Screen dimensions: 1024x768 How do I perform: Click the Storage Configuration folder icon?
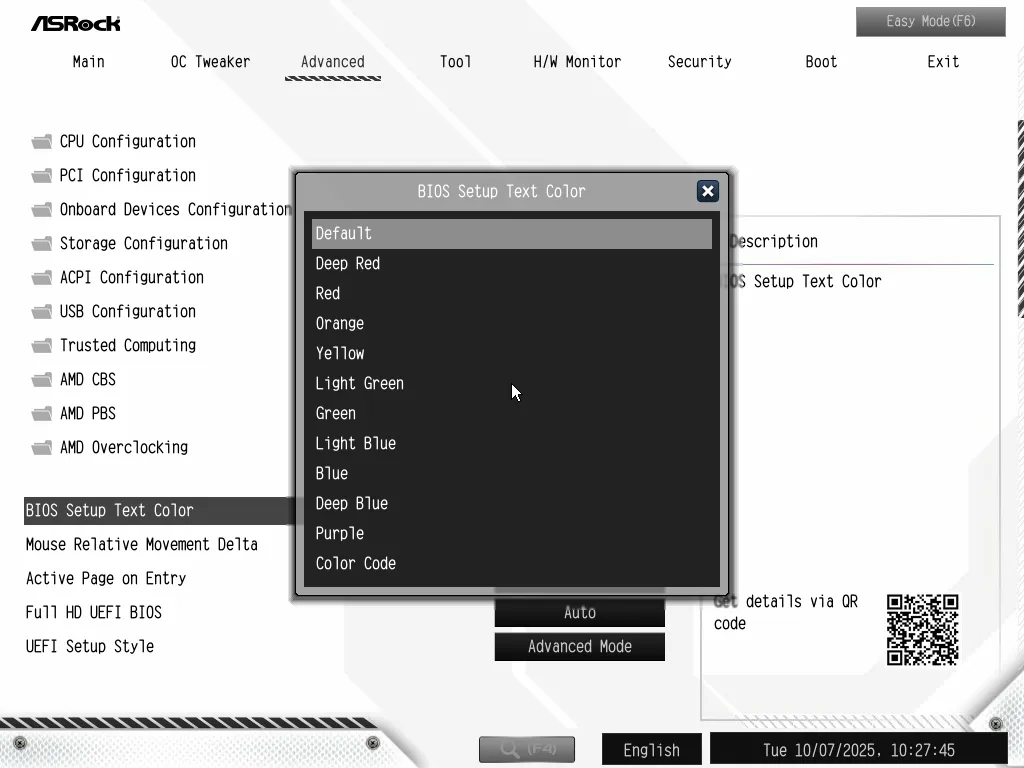[x=41, y=244]
